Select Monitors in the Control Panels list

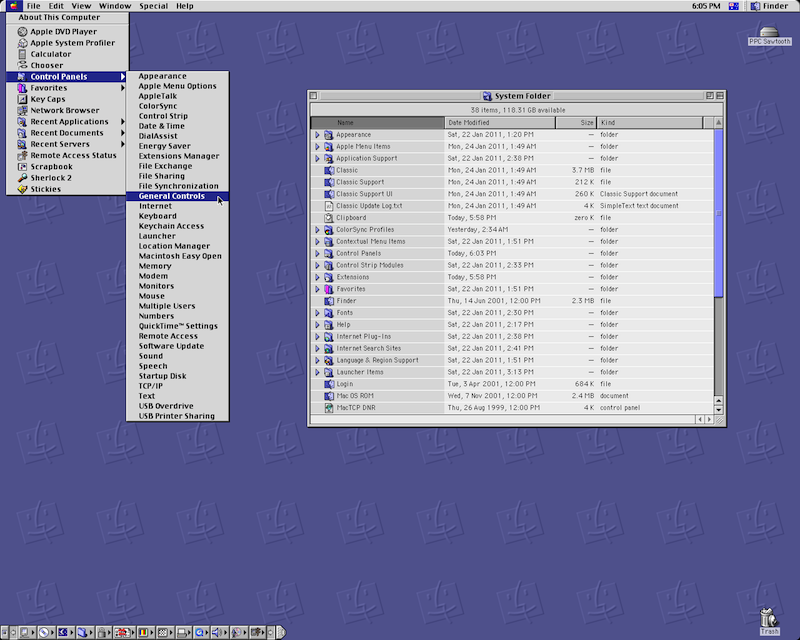(x=156, y=286)
